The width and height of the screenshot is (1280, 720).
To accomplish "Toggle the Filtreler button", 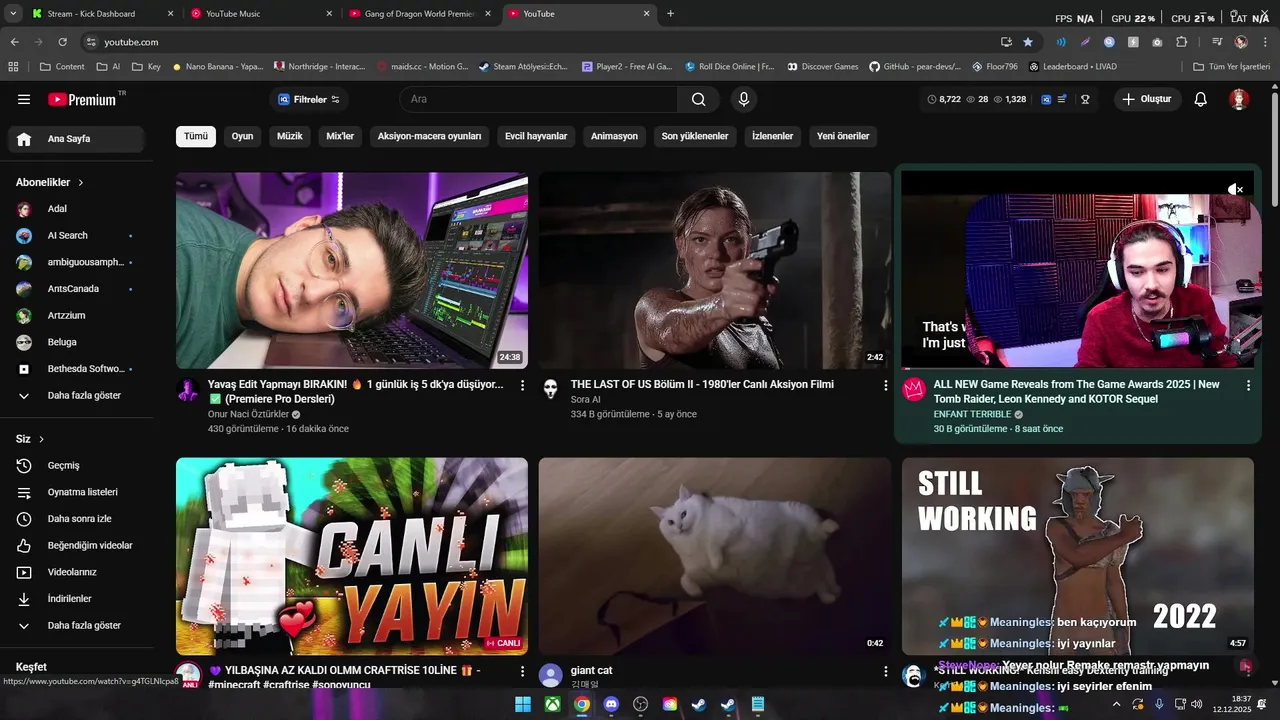I will pyautogui.click(x=309, y=99).
